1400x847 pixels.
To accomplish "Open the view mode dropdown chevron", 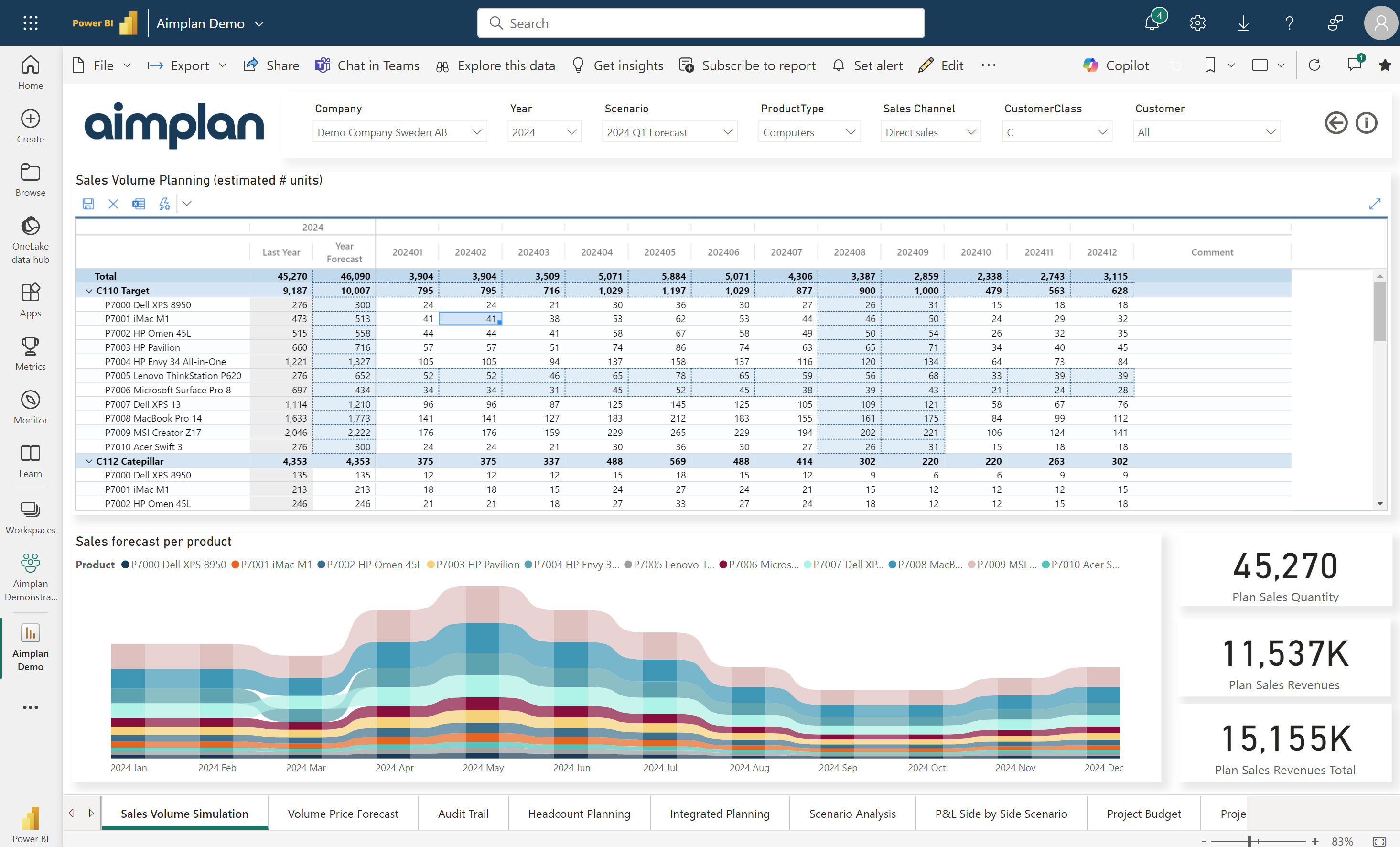I will (1281, 65).
